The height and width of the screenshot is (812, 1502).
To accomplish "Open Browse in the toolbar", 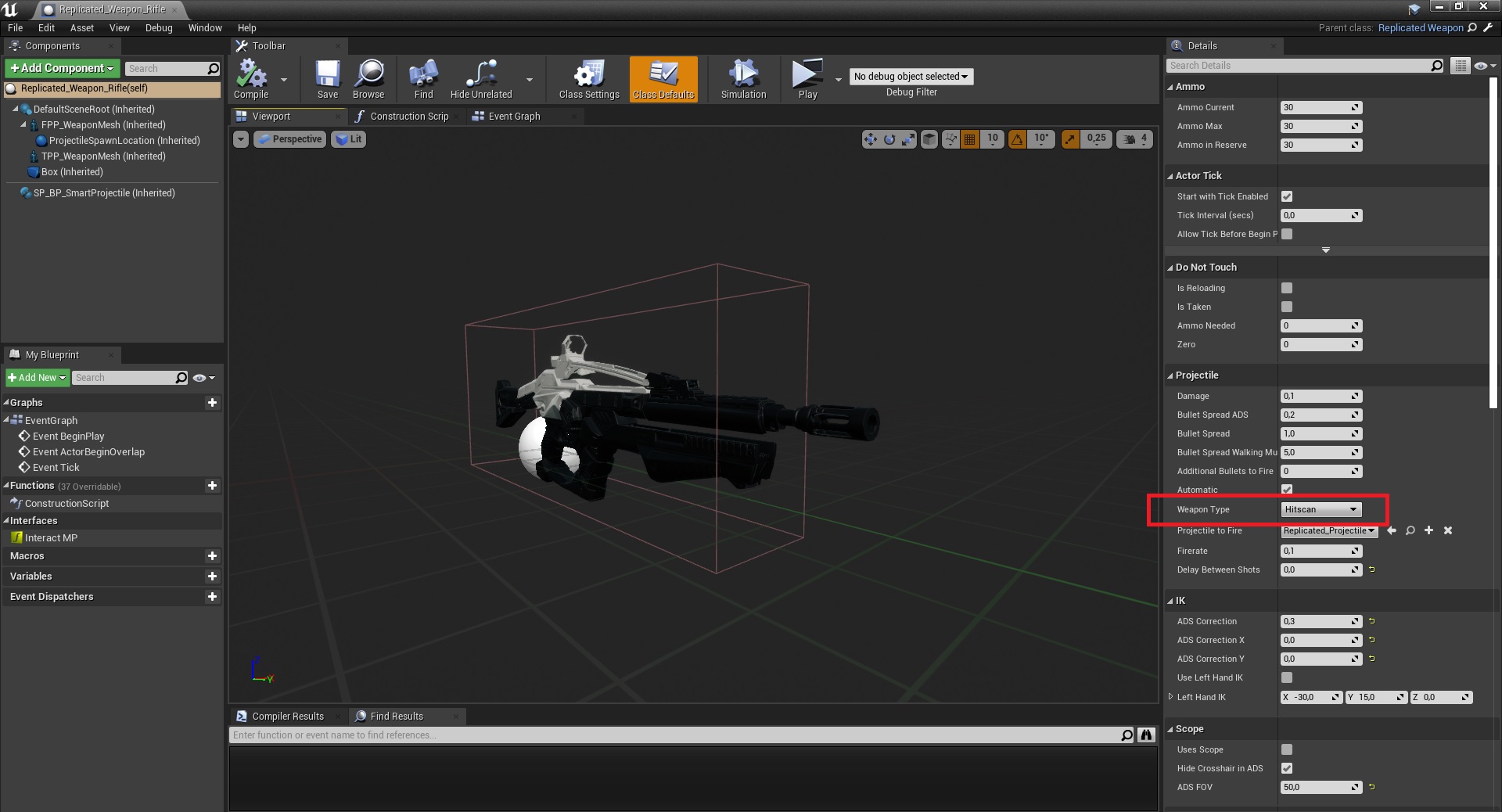I will pos(368,78).
